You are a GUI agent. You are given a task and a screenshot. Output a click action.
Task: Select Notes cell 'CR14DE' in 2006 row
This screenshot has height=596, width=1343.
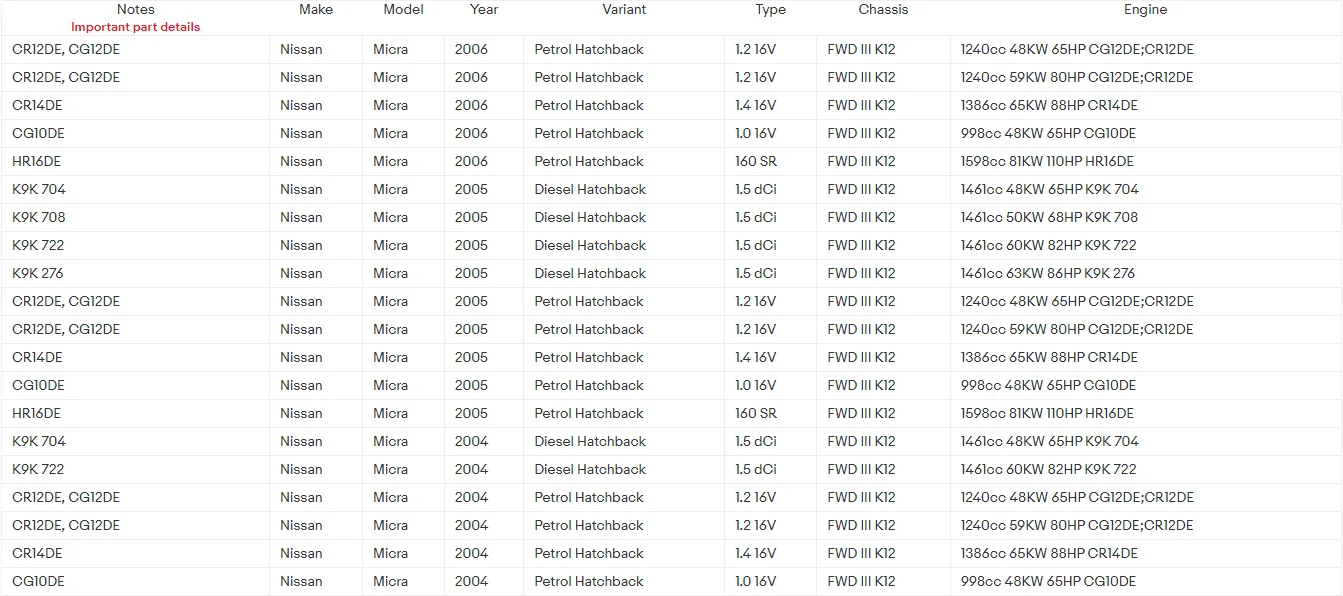point(37,105)
